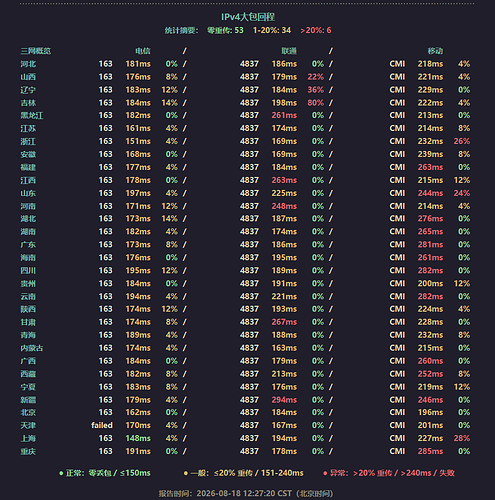Click the 12% 移动 value in 宁夏 row
The image size is (495, 500).
(462, 387)
